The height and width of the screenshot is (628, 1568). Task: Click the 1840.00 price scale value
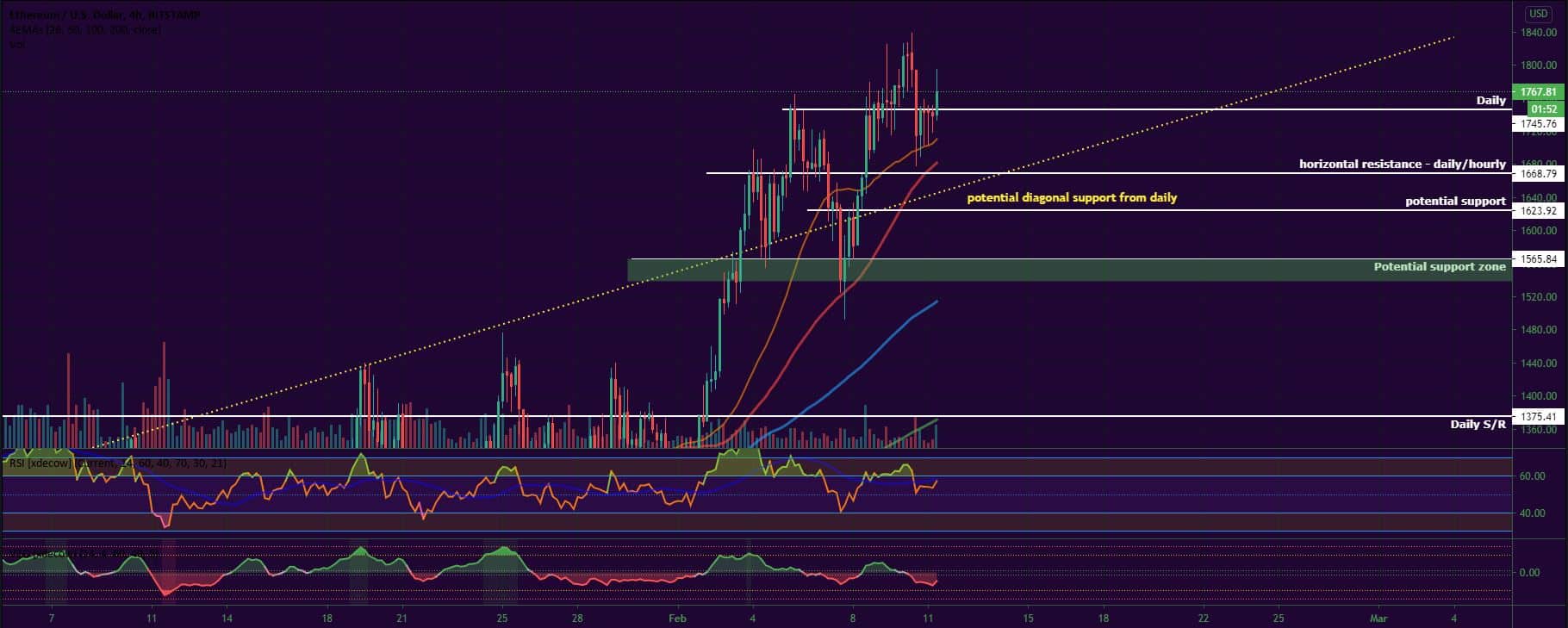click(1539, 33)
